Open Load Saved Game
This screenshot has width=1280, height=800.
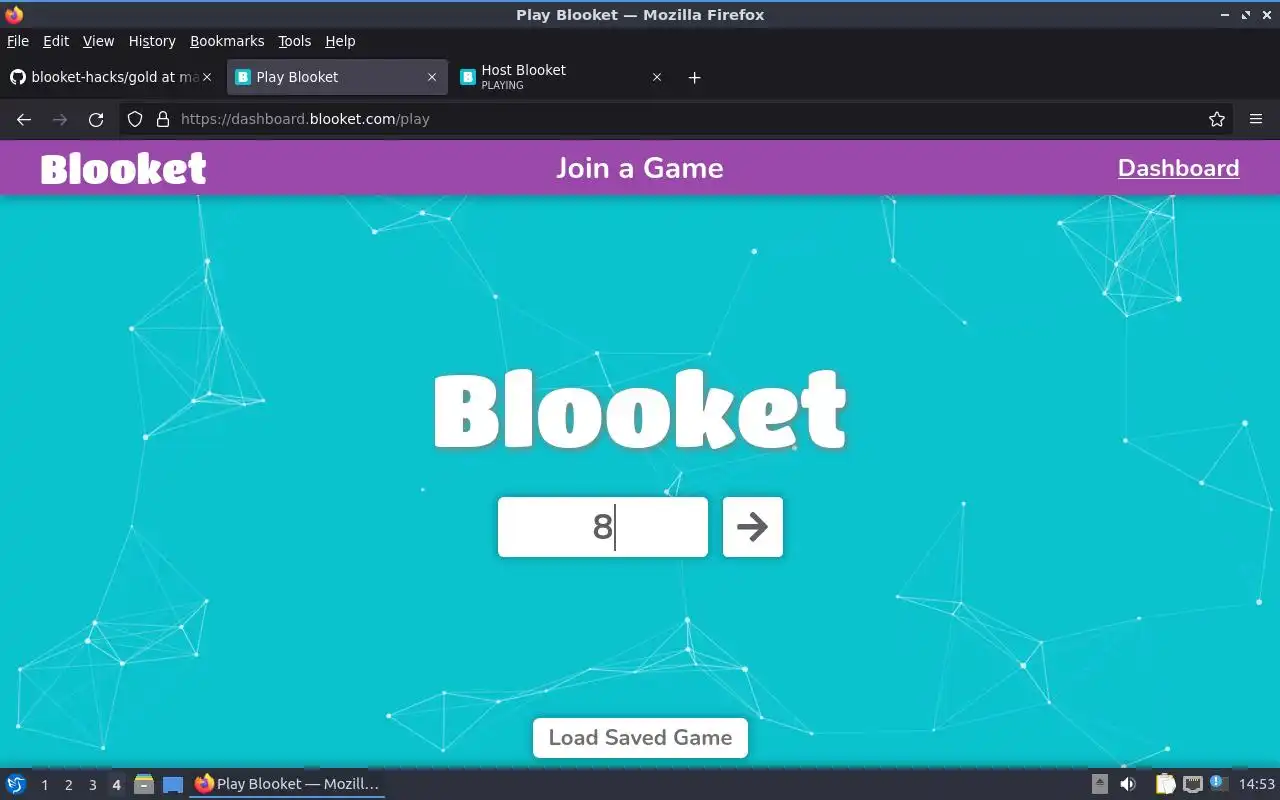click(x=640, y=738)
